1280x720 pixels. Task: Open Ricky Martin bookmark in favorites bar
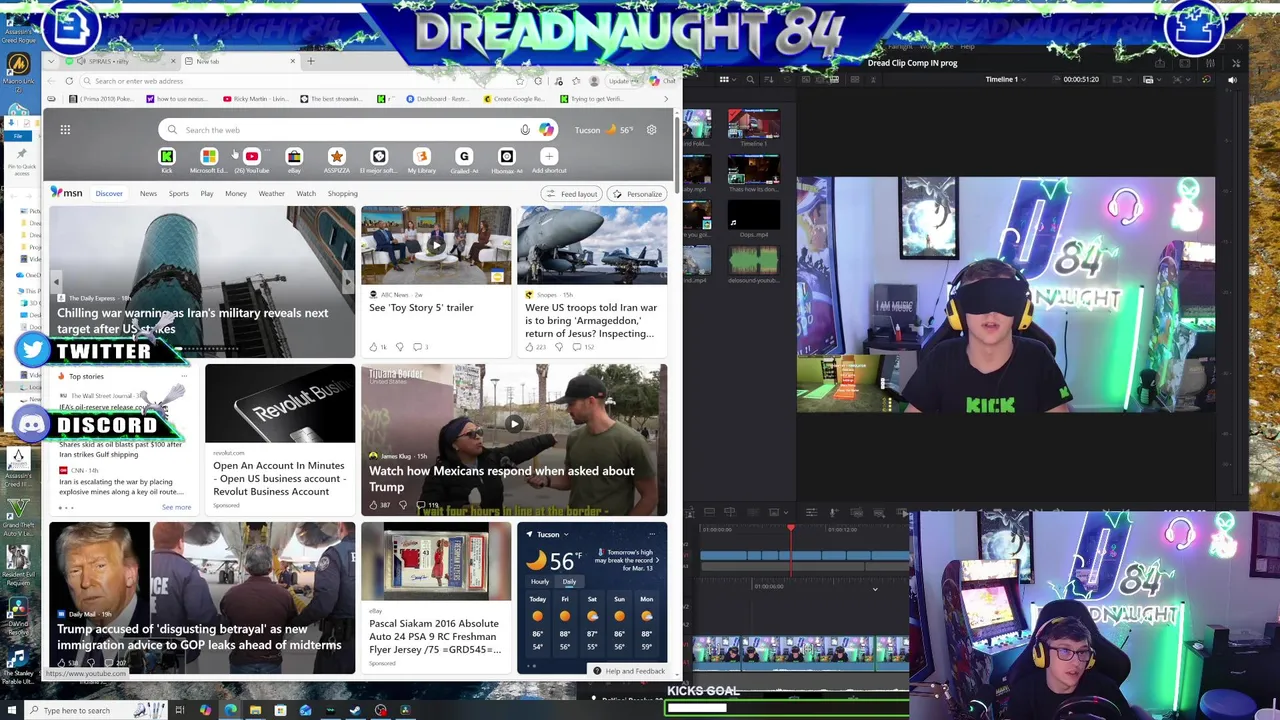click(x=255, y=99)
